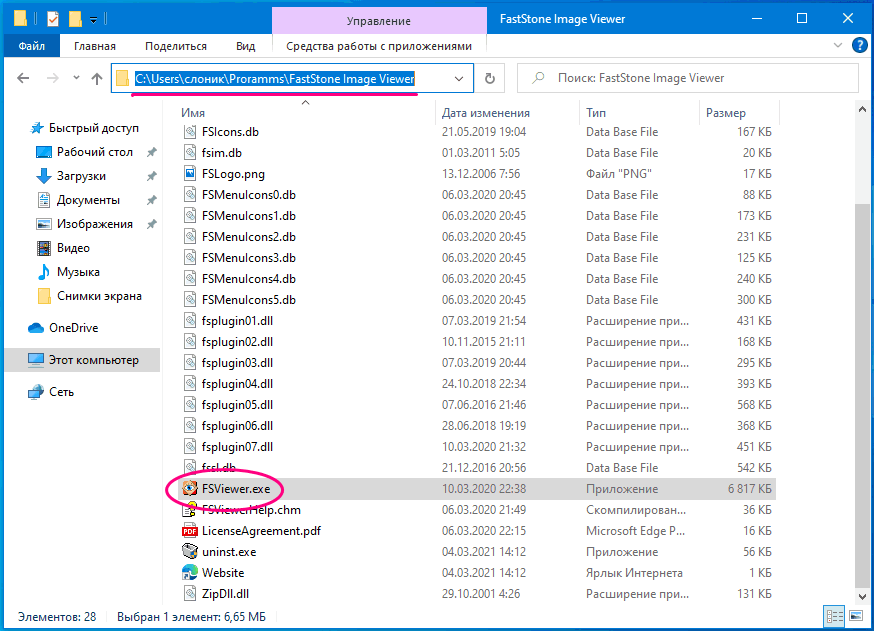Select the uninst.exe uninstaller icon
874x631 pixels.
click(x=190, y=552)
